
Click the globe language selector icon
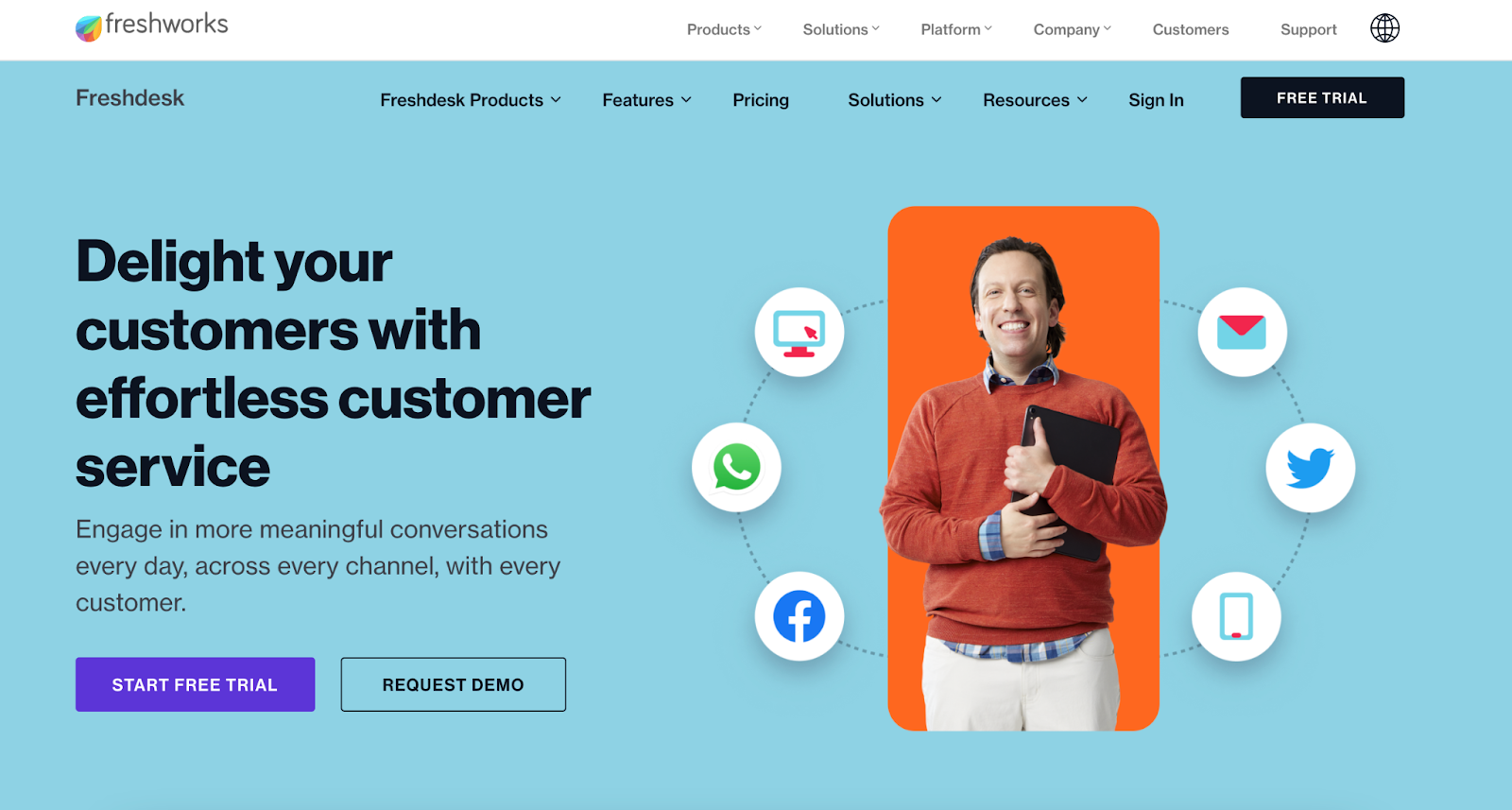pos(1384,28)
